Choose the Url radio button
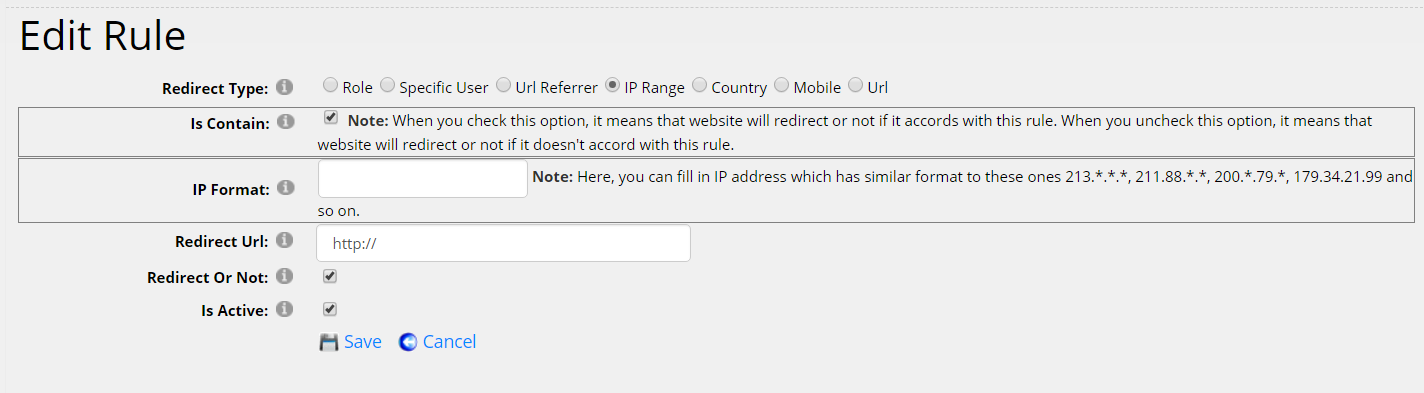The image size is (1424, 393). 856,86
